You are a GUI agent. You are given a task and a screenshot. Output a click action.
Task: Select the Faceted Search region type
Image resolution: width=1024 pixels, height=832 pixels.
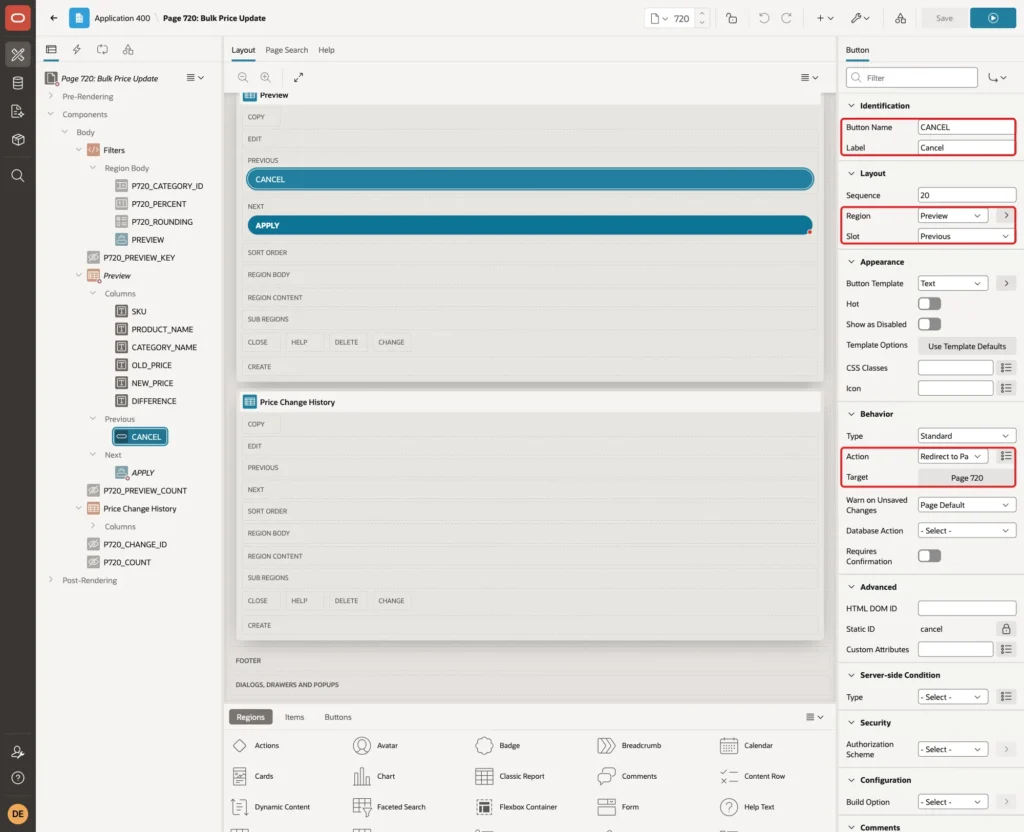[x=389, y=807]
